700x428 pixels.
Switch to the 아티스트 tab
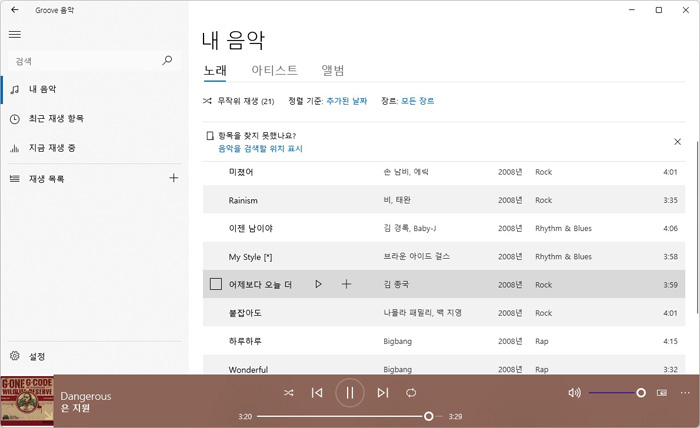click(x=274, y=71)
